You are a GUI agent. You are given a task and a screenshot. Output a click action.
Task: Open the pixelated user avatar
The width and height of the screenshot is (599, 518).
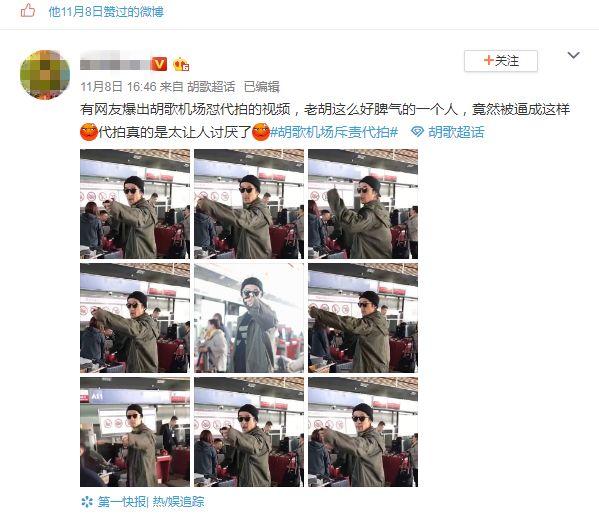tap(45, 74)
